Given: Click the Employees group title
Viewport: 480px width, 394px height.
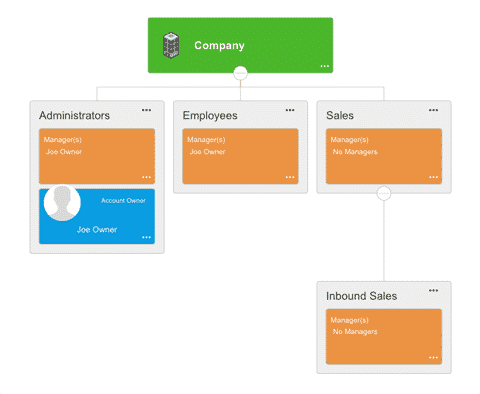Looking at the screenshot, I should [210, 116].
